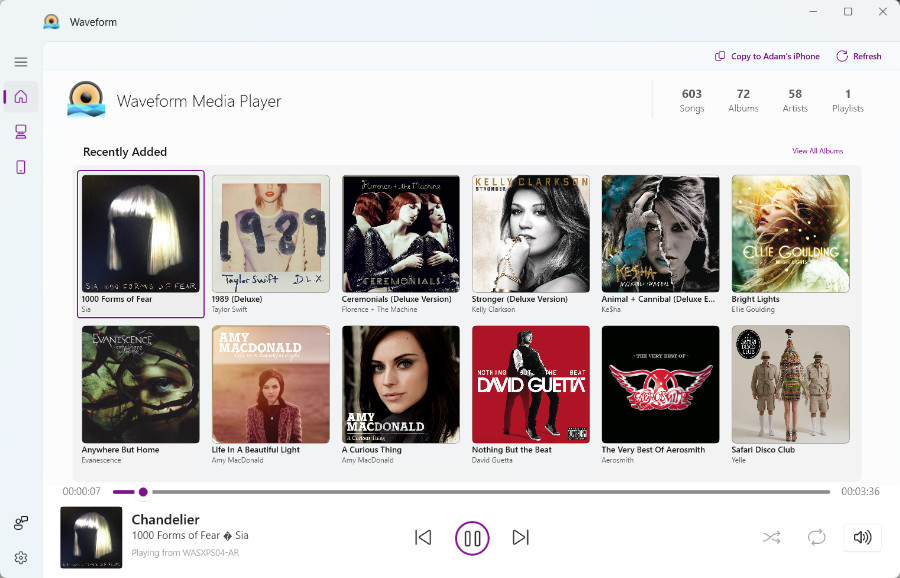Screen dimensions: 900x578
Task: Open the phone devices view in sidebar
Action: pyautogui.click(x=20, y=166)
